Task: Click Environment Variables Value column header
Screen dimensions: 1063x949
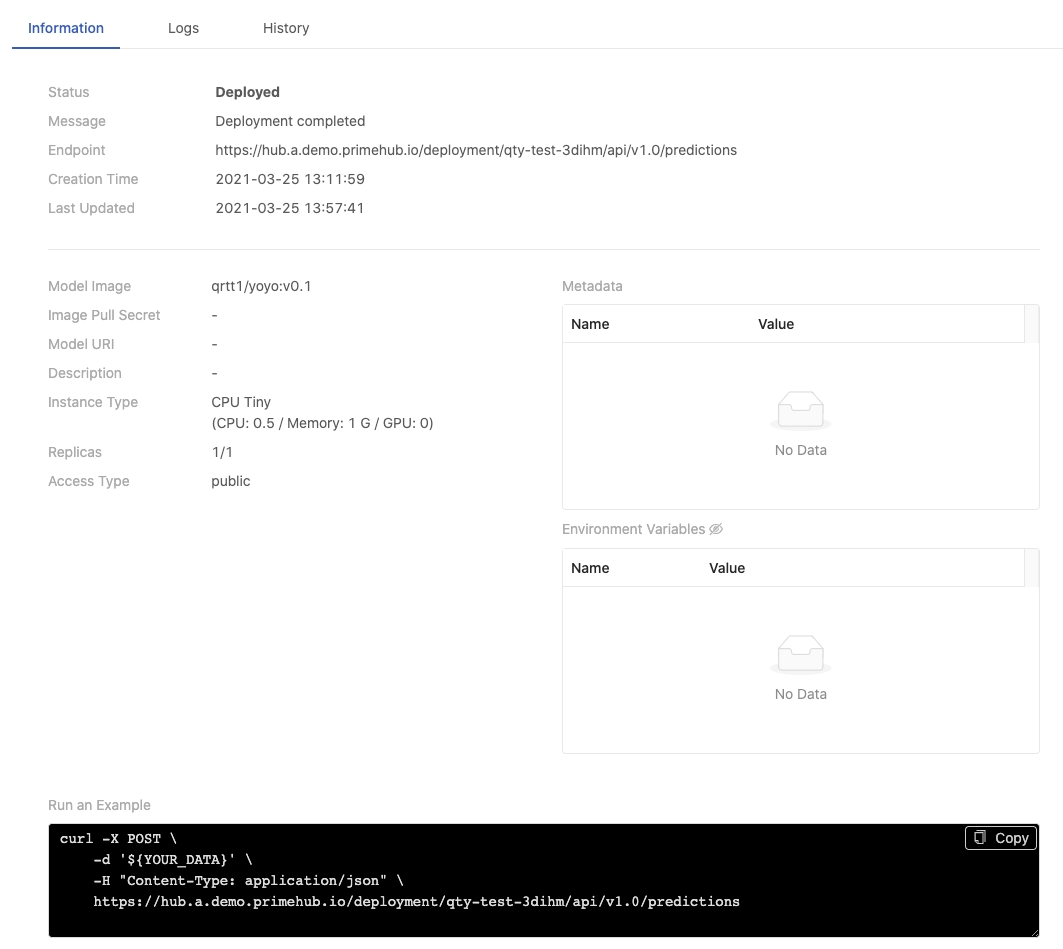Action: 727,568
